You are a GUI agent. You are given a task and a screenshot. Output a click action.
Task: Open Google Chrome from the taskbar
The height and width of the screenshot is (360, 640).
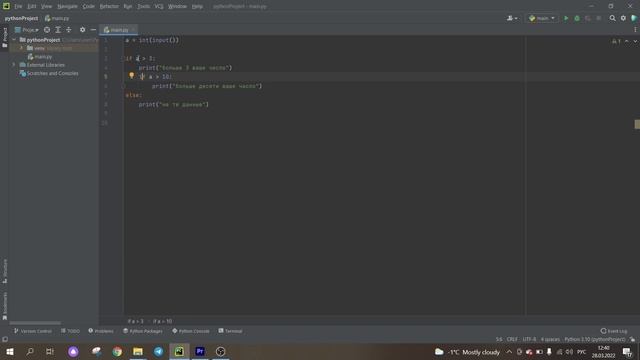[117, 351]
